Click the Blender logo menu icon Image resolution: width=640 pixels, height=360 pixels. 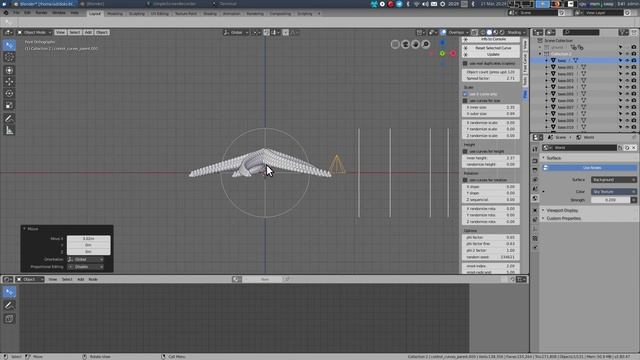pyautogui.click(x=6, y=13)
